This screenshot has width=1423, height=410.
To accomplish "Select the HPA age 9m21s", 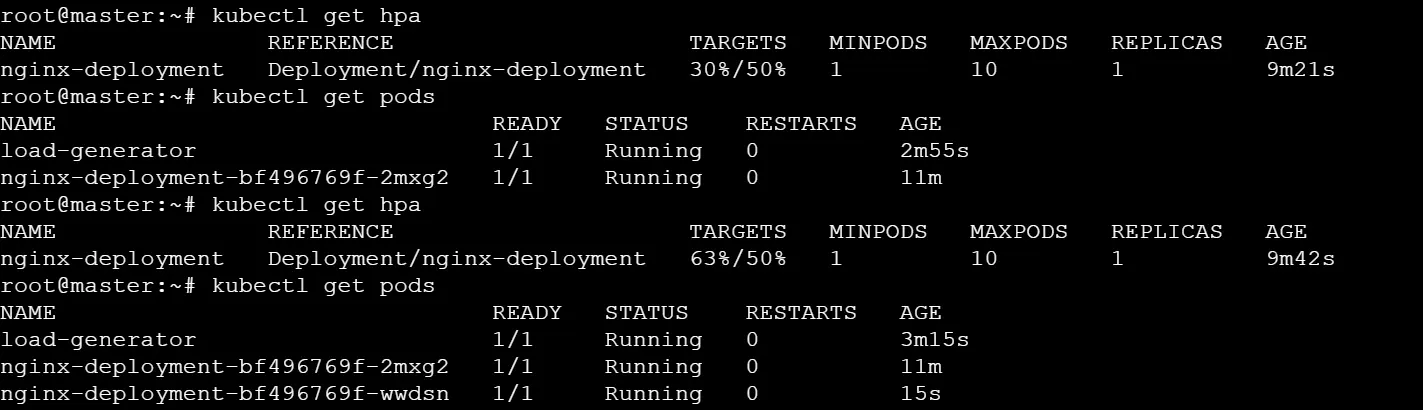I will click(1299, 70).
